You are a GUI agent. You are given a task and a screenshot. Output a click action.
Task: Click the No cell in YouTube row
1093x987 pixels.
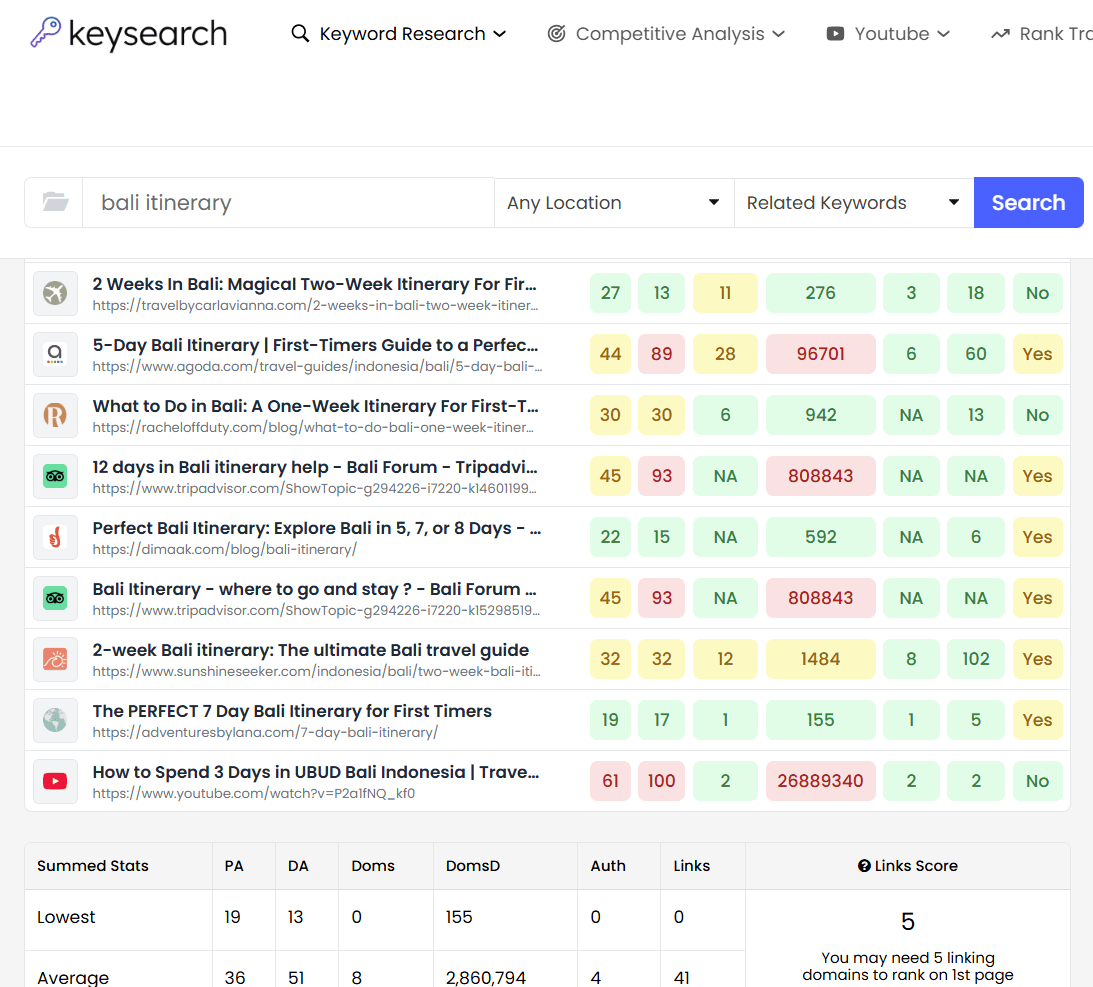pos(1037,781)
